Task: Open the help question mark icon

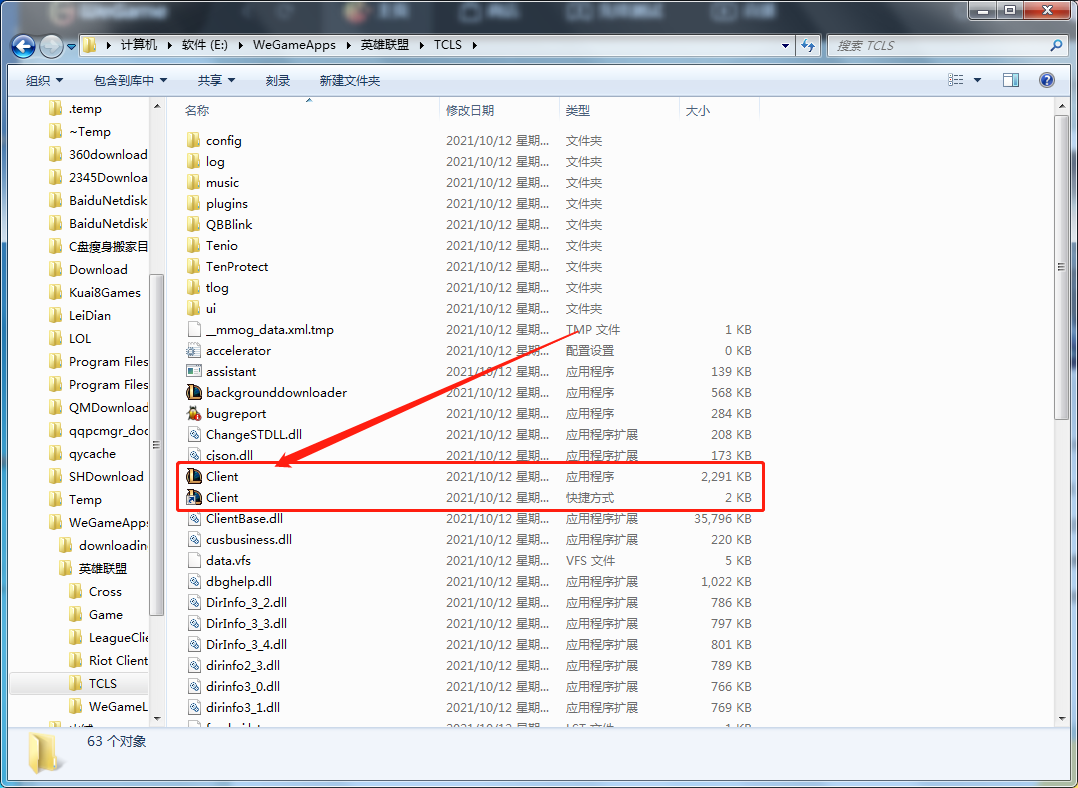Action: click(1046, 80)
